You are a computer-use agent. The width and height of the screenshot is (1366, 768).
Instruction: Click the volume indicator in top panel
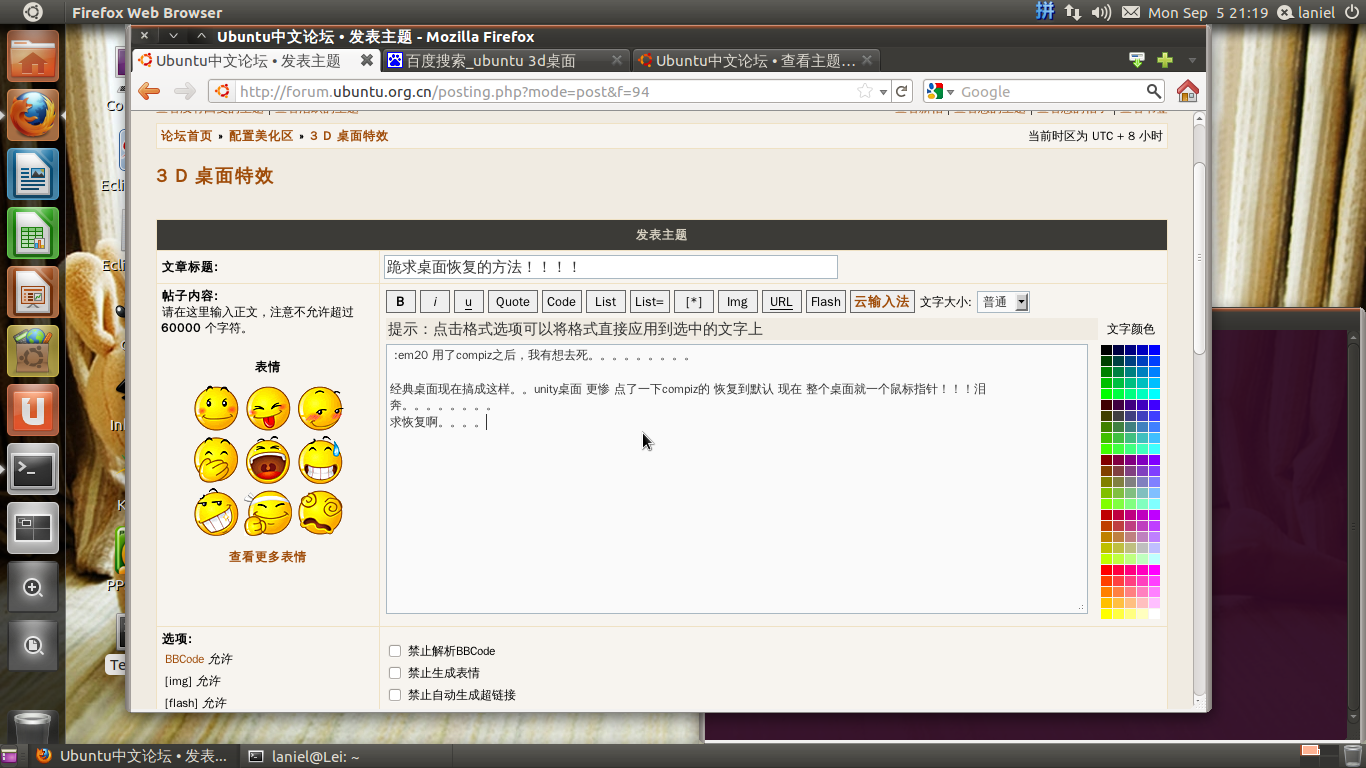click(1102, 12)
